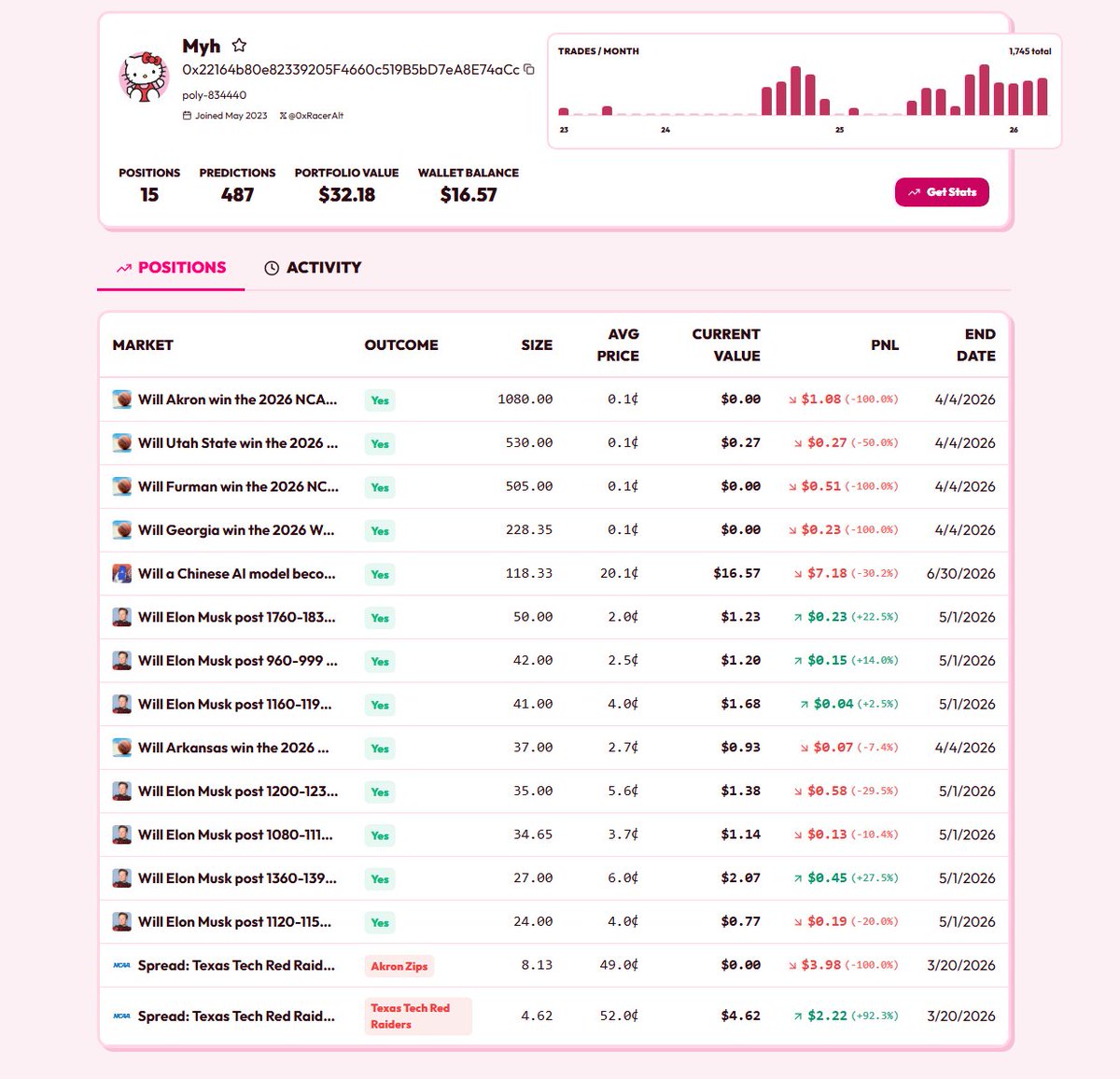Click the Joined May 2023 calendar icon
The height and width of the screenshot is (1079, 1120).
point(187,116)
